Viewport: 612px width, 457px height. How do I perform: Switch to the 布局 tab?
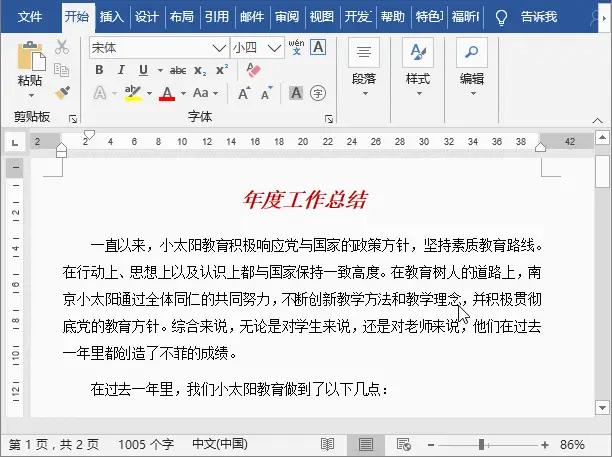181,17
